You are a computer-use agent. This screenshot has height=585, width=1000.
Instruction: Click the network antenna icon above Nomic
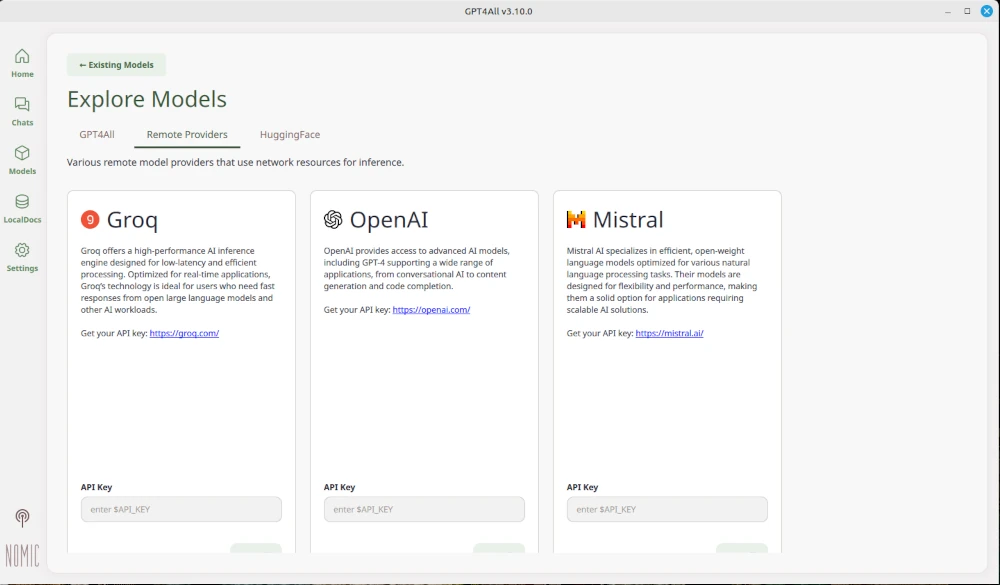coord(22,517)
